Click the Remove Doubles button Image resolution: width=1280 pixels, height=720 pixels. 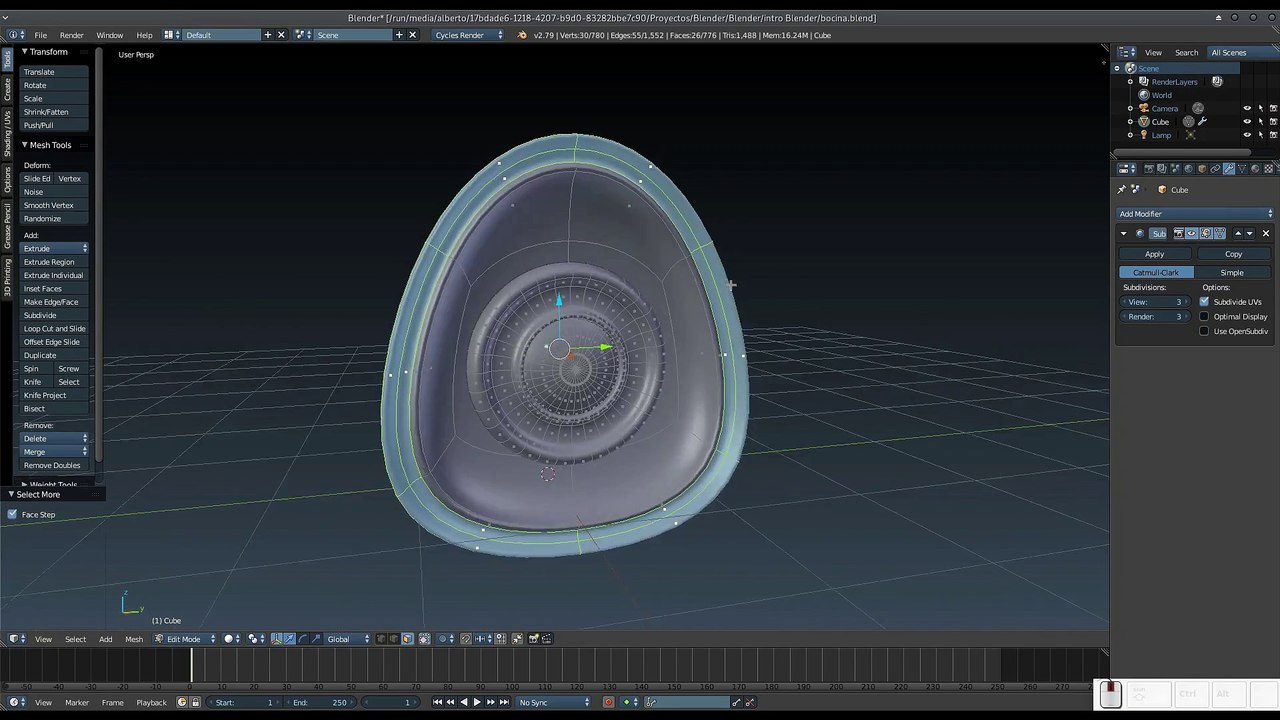[55, 465]
